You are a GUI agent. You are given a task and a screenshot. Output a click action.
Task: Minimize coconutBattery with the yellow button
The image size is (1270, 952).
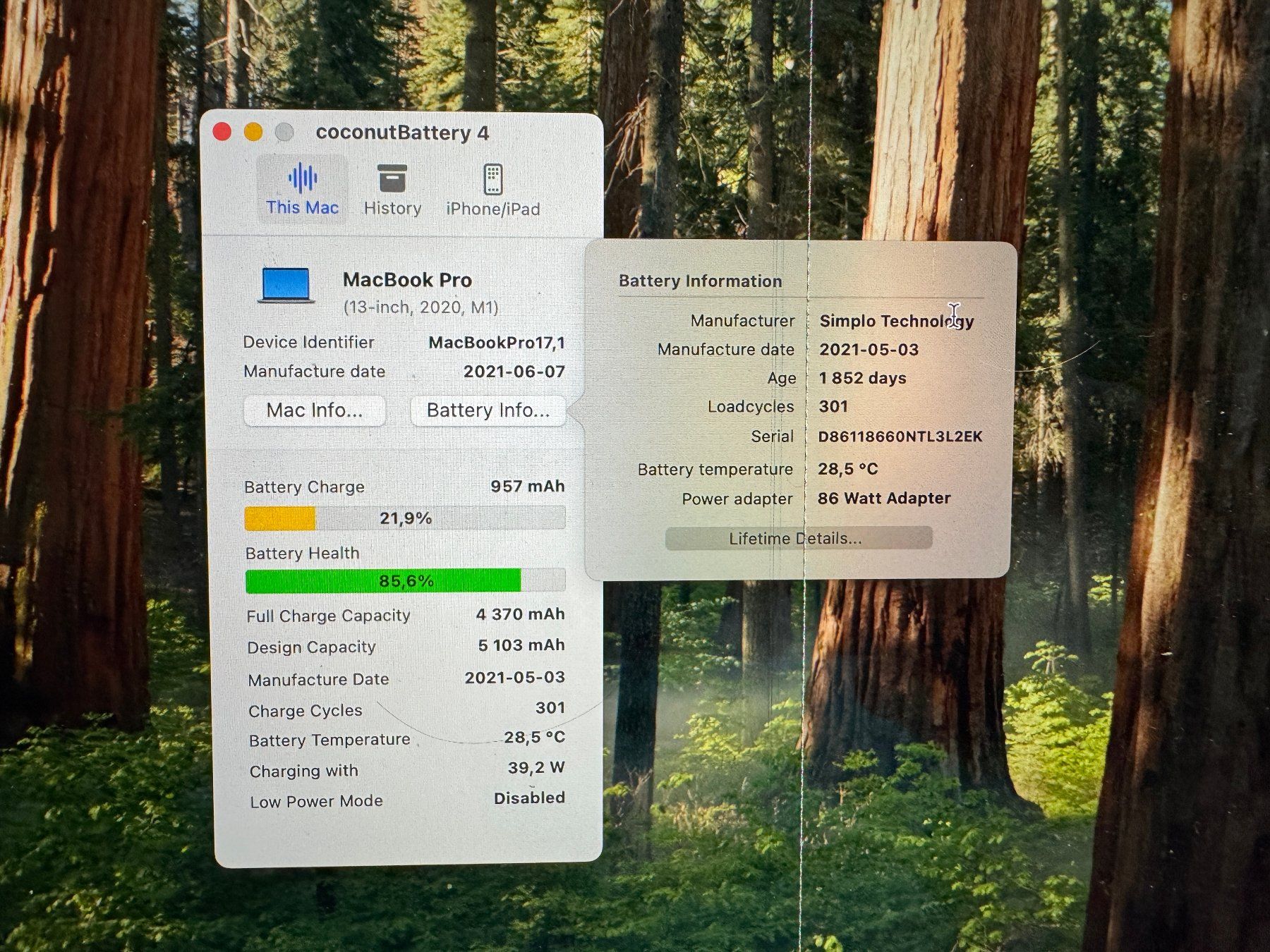point(253,132)
